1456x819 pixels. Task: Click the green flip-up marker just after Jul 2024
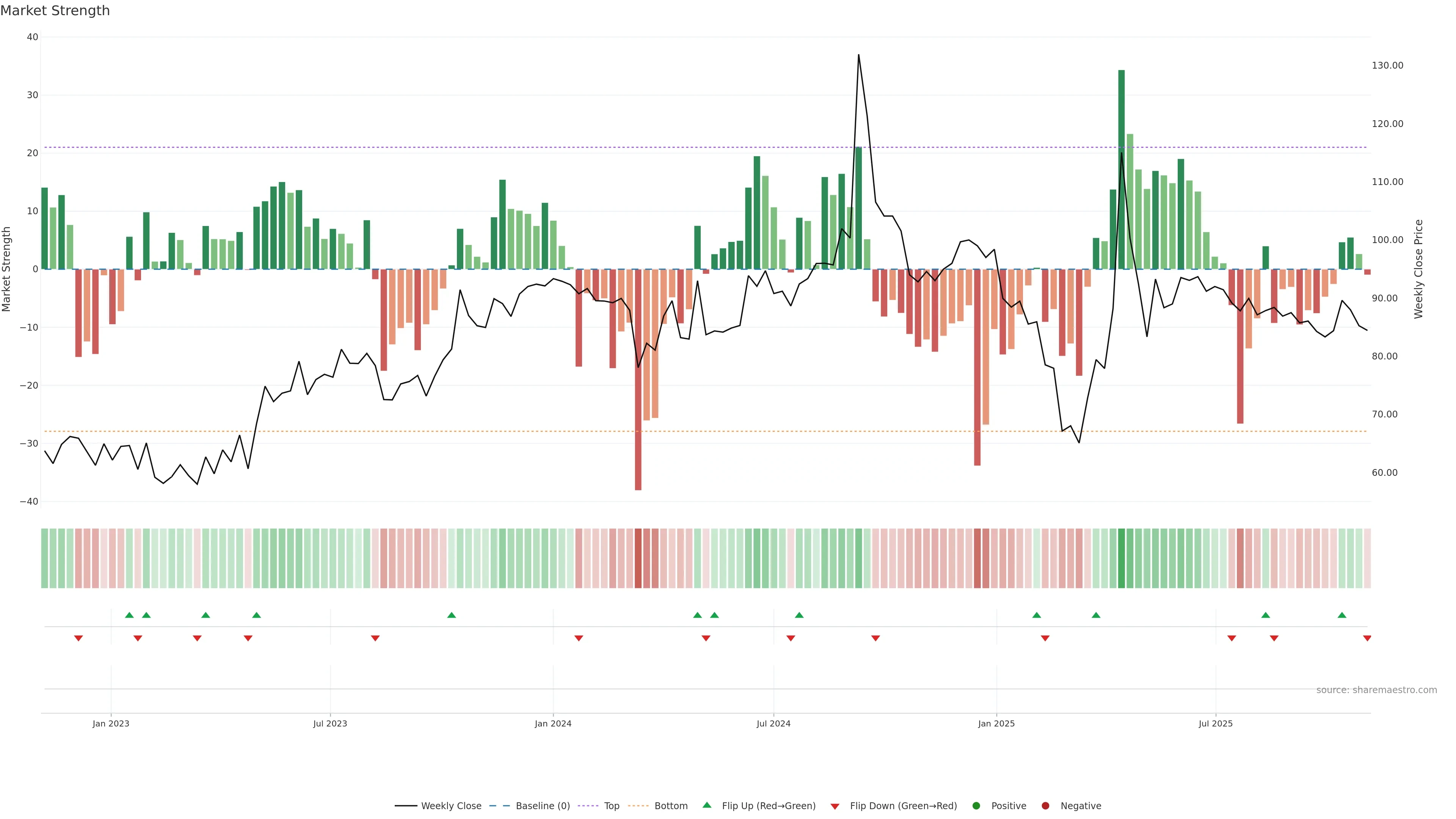[x=799, y=615]
